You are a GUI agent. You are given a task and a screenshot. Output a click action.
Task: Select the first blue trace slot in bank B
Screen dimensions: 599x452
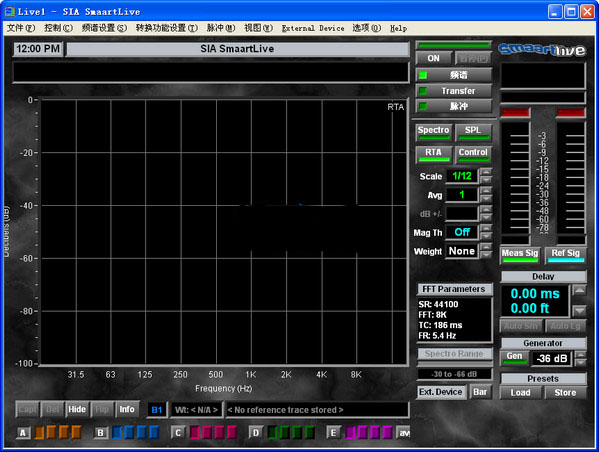(x=117, y=433)
